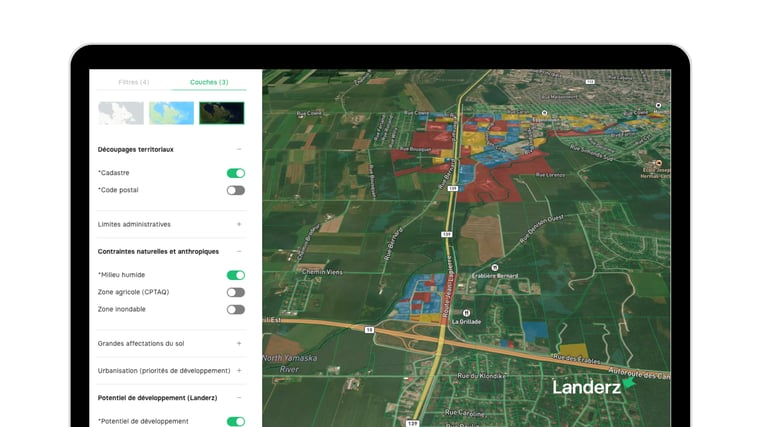The height and width of the screenshot is (427, 760).
Task: Switch to the Filtres (4) tab
Action: click(134, 82)
